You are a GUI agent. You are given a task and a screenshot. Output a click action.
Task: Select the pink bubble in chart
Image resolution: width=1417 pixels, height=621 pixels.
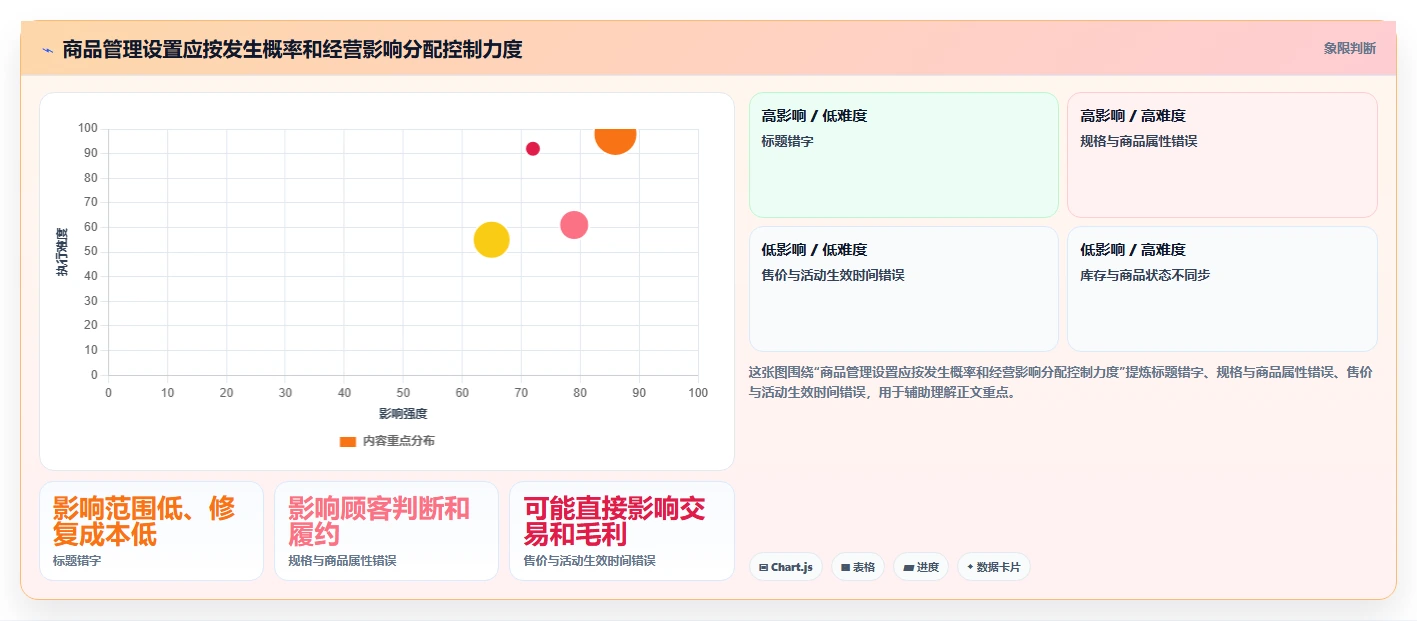[574, 225]
